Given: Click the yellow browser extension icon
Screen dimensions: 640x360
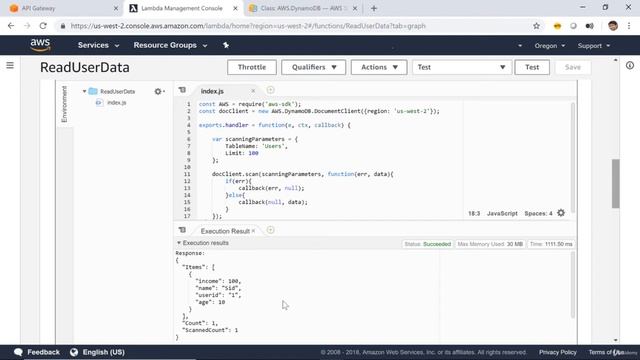Looking at the screenshot, I should tap(557, 26).
